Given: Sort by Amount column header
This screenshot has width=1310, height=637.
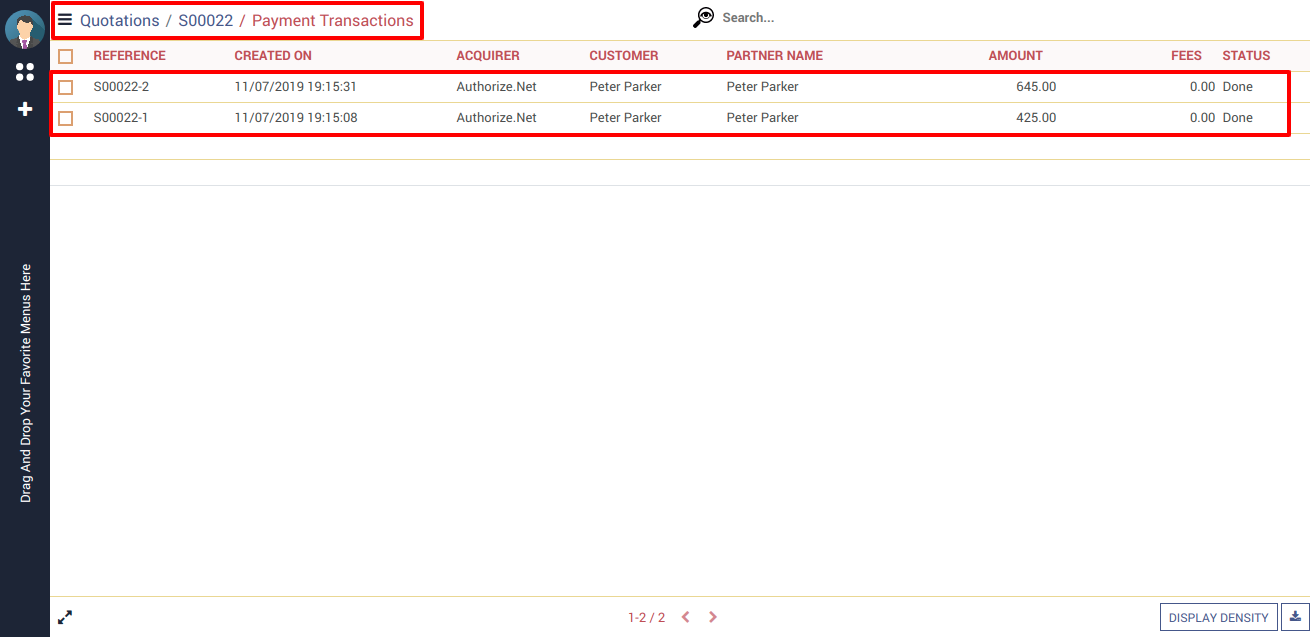Looking at the screenshot, I should [1015, 56].
